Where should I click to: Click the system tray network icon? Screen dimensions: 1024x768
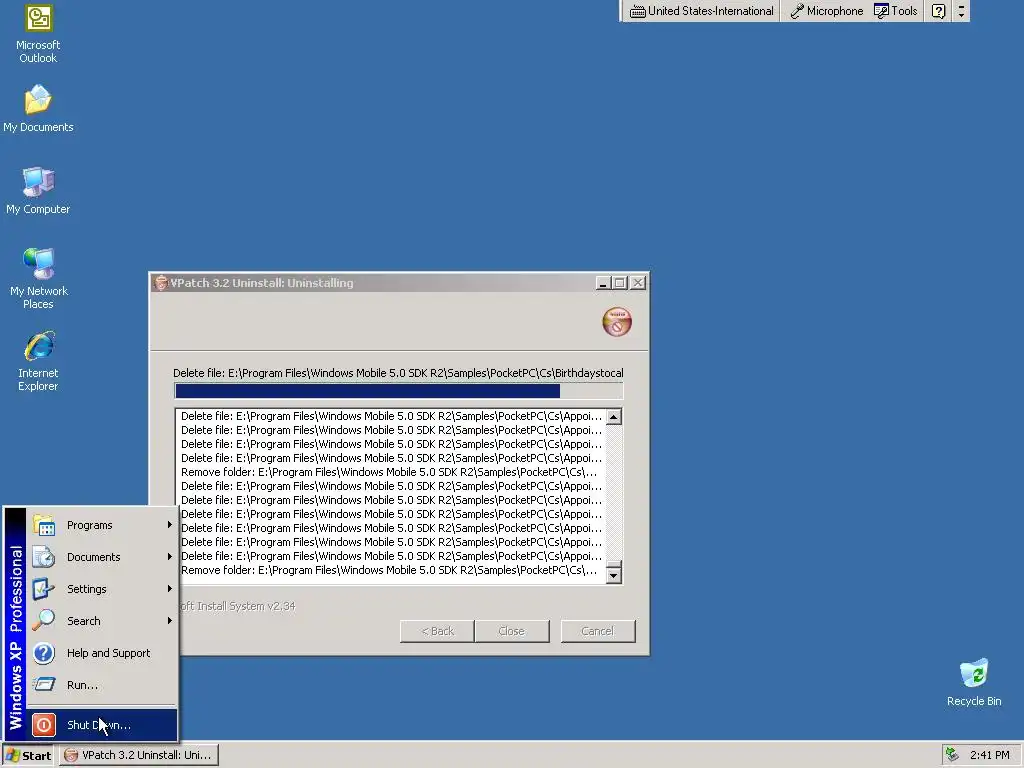click(x=952, y=755)
